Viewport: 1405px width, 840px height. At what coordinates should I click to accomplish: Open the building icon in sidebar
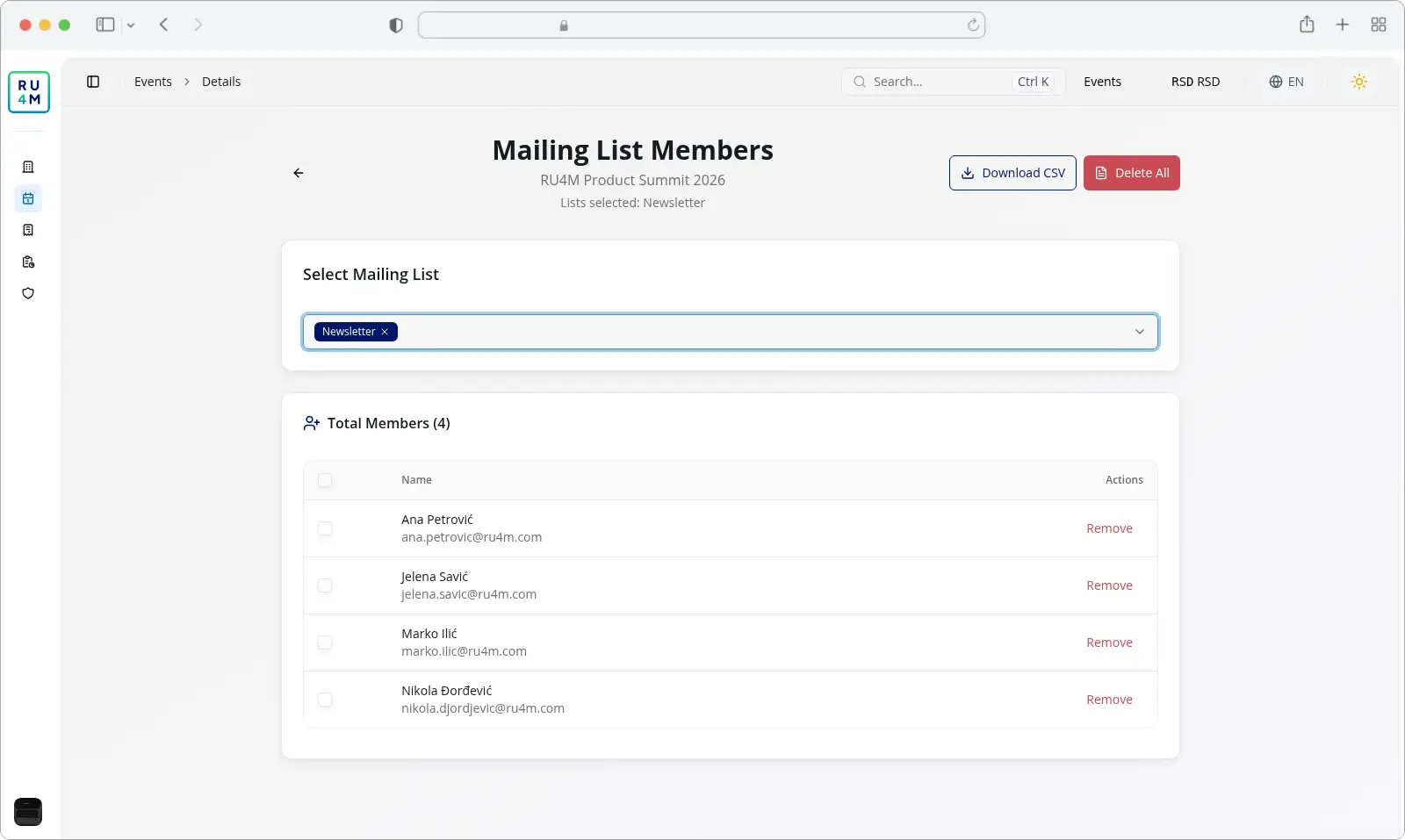[x=28, y=167]
